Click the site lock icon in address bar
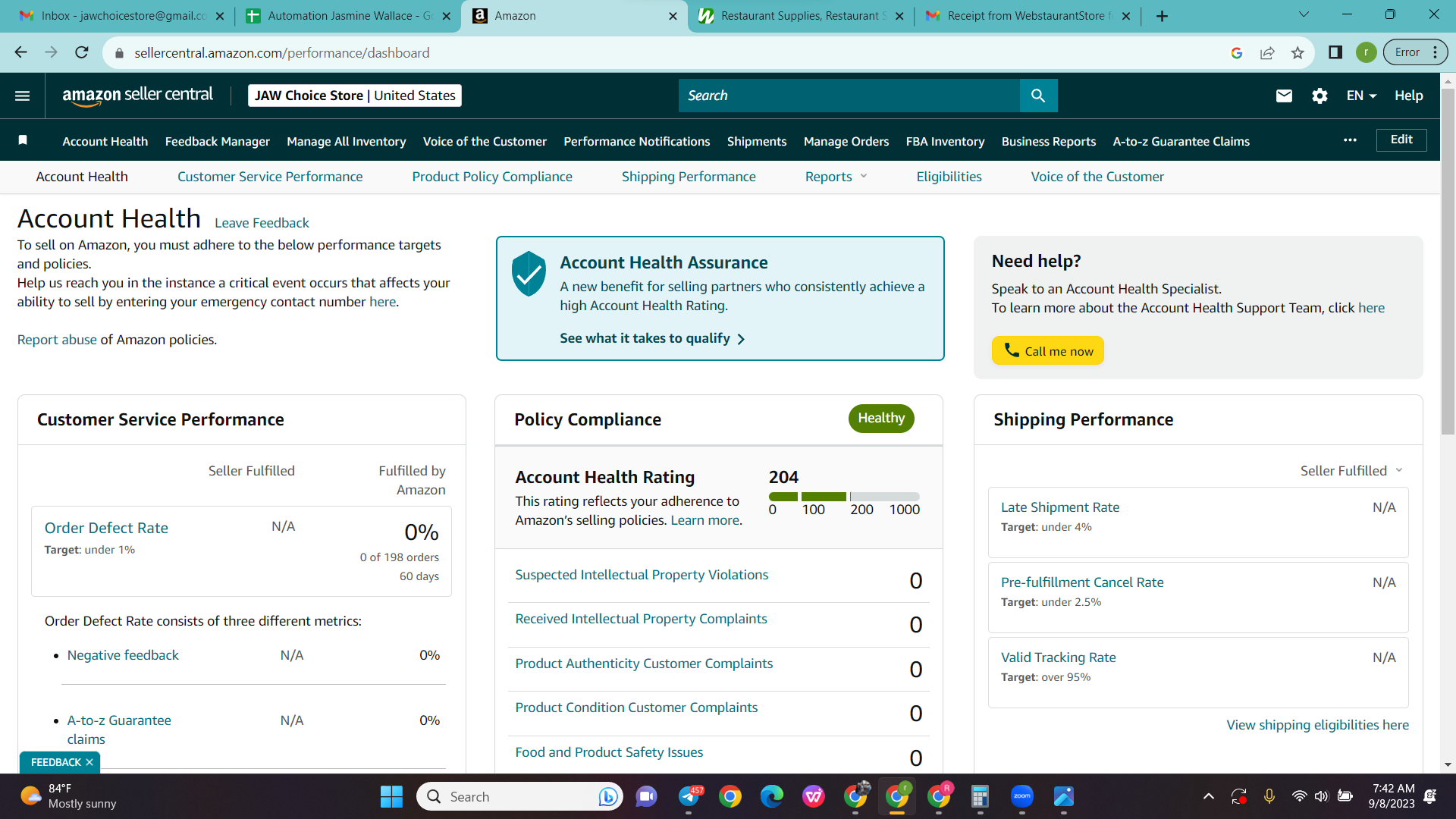Screen dimensions: 1456x819 [x=118, y=53]
